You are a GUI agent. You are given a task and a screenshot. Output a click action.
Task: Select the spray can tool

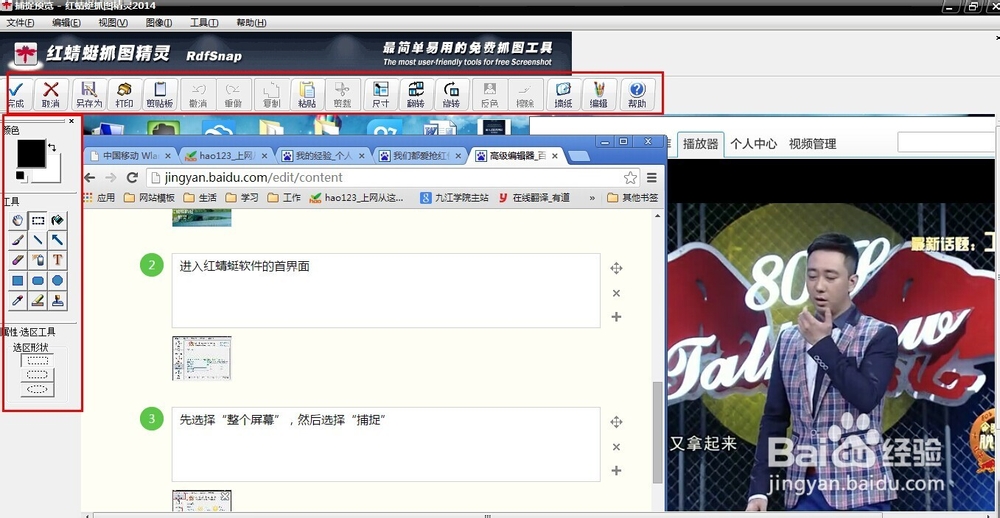[x=38, y=260]
